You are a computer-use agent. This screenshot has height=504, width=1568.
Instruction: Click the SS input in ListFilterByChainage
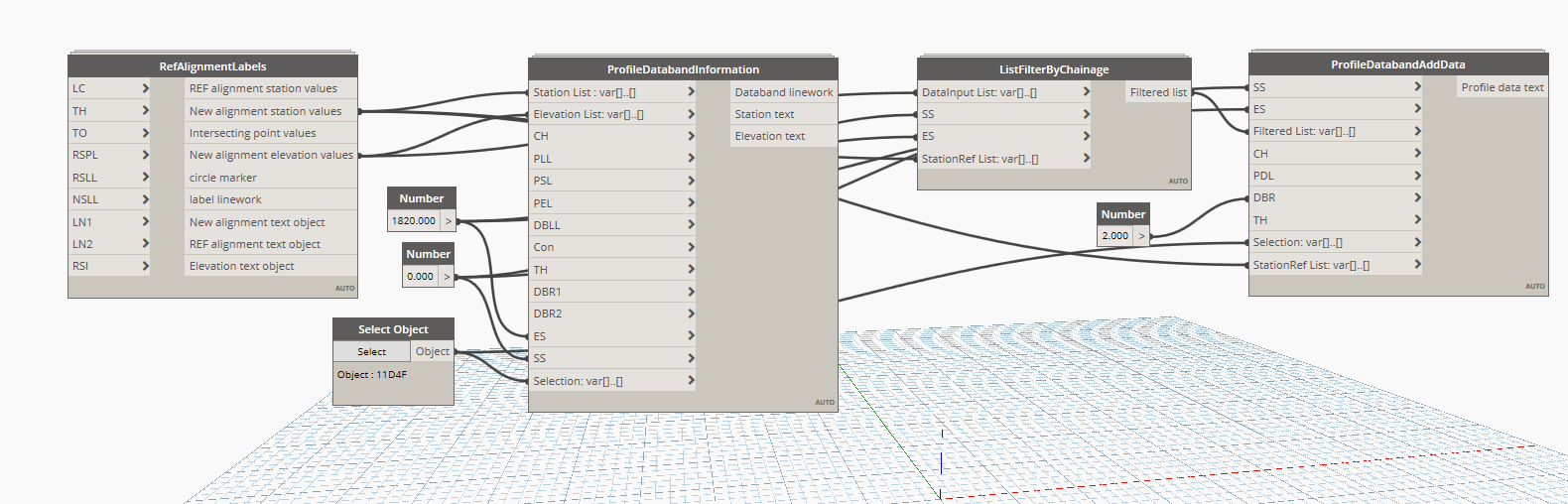tap(1004, 114)
